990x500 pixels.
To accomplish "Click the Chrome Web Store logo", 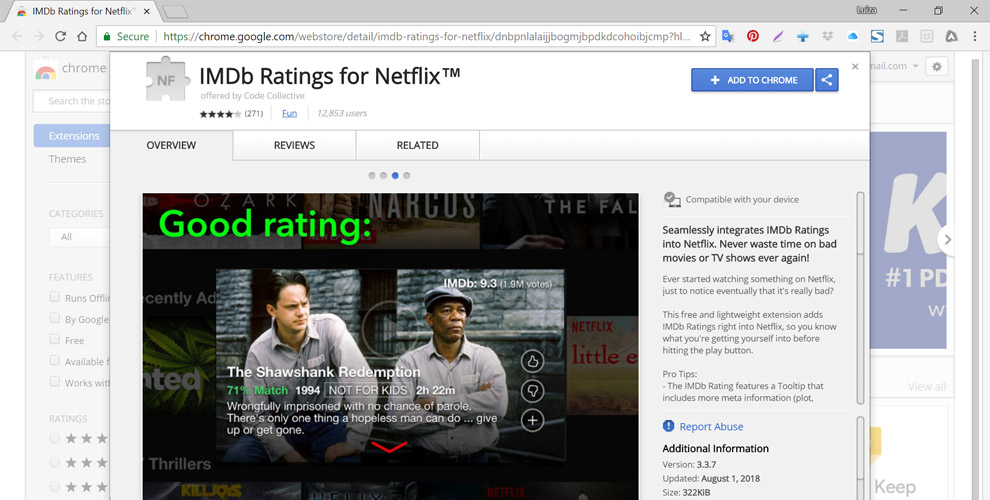I will tap(45, 69).
